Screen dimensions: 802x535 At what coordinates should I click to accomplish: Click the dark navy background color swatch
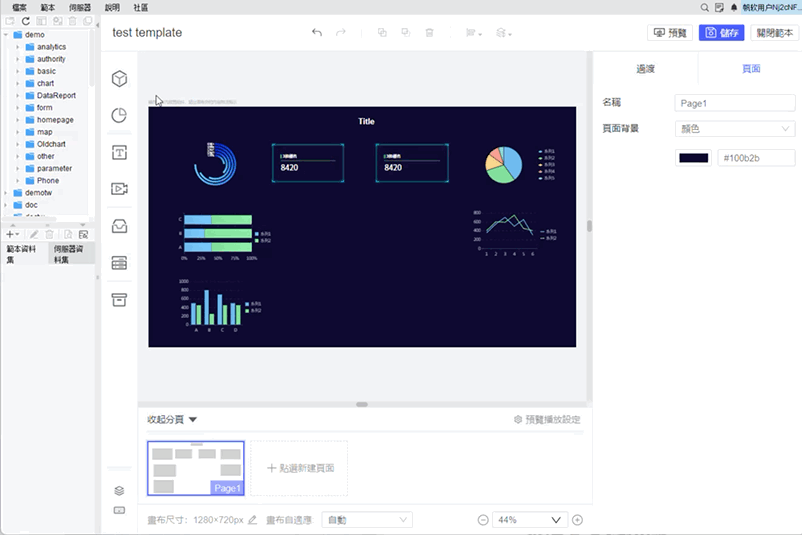click(693, 158)
